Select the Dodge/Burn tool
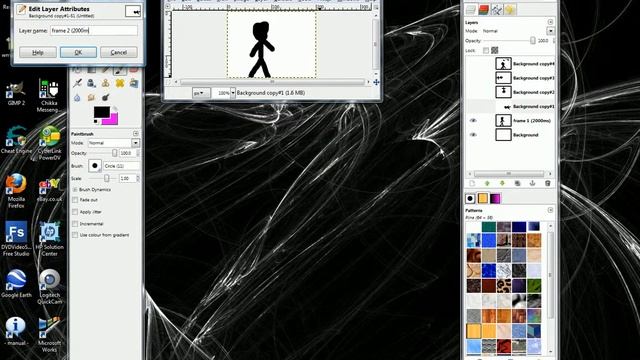This screenshot has height=360, width=640. pyautogui.click(x=106, y=98)
